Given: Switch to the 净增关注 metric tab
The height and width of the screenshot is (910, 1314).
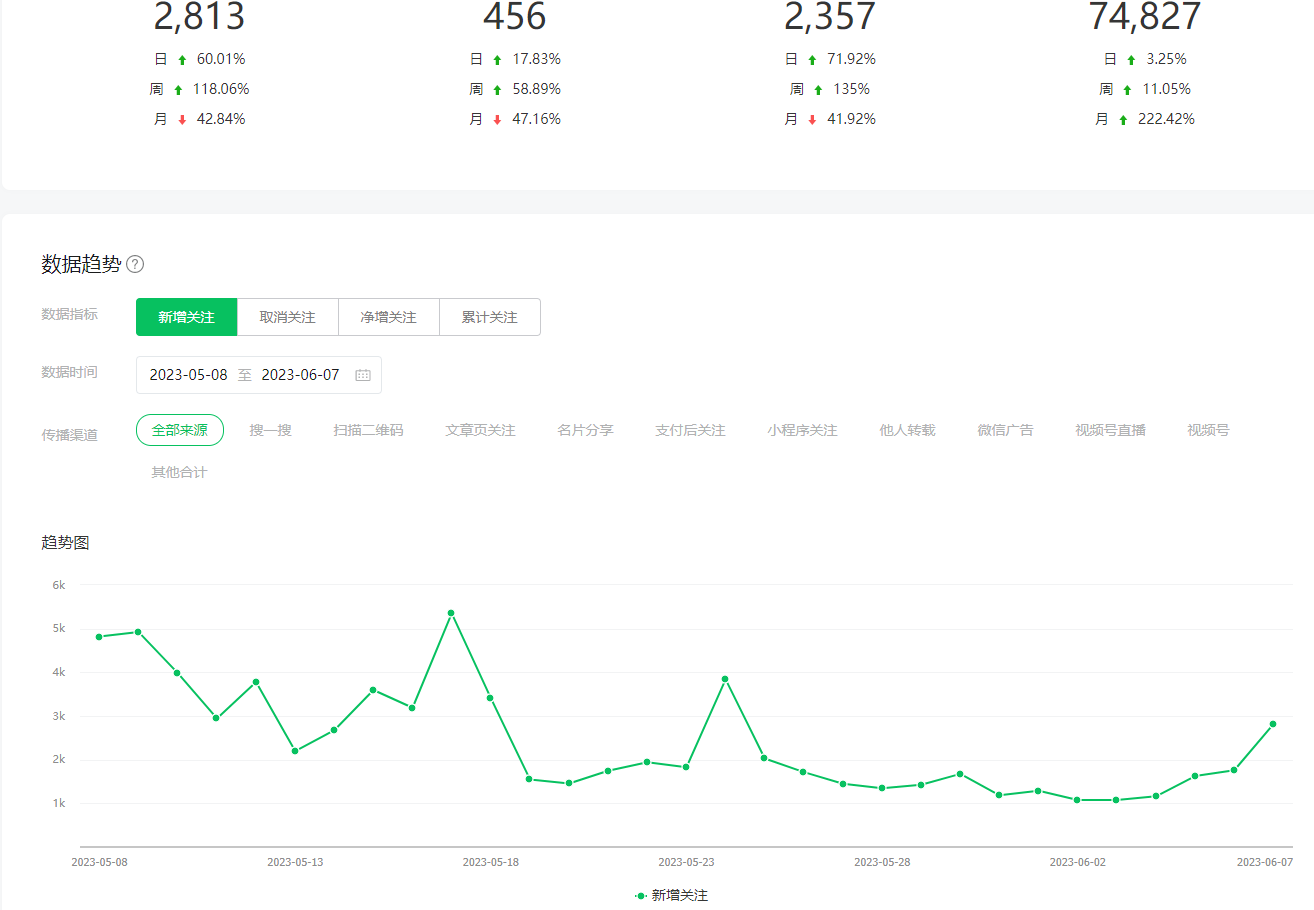Looking at the screenshot, I should [x=388, y=317].
